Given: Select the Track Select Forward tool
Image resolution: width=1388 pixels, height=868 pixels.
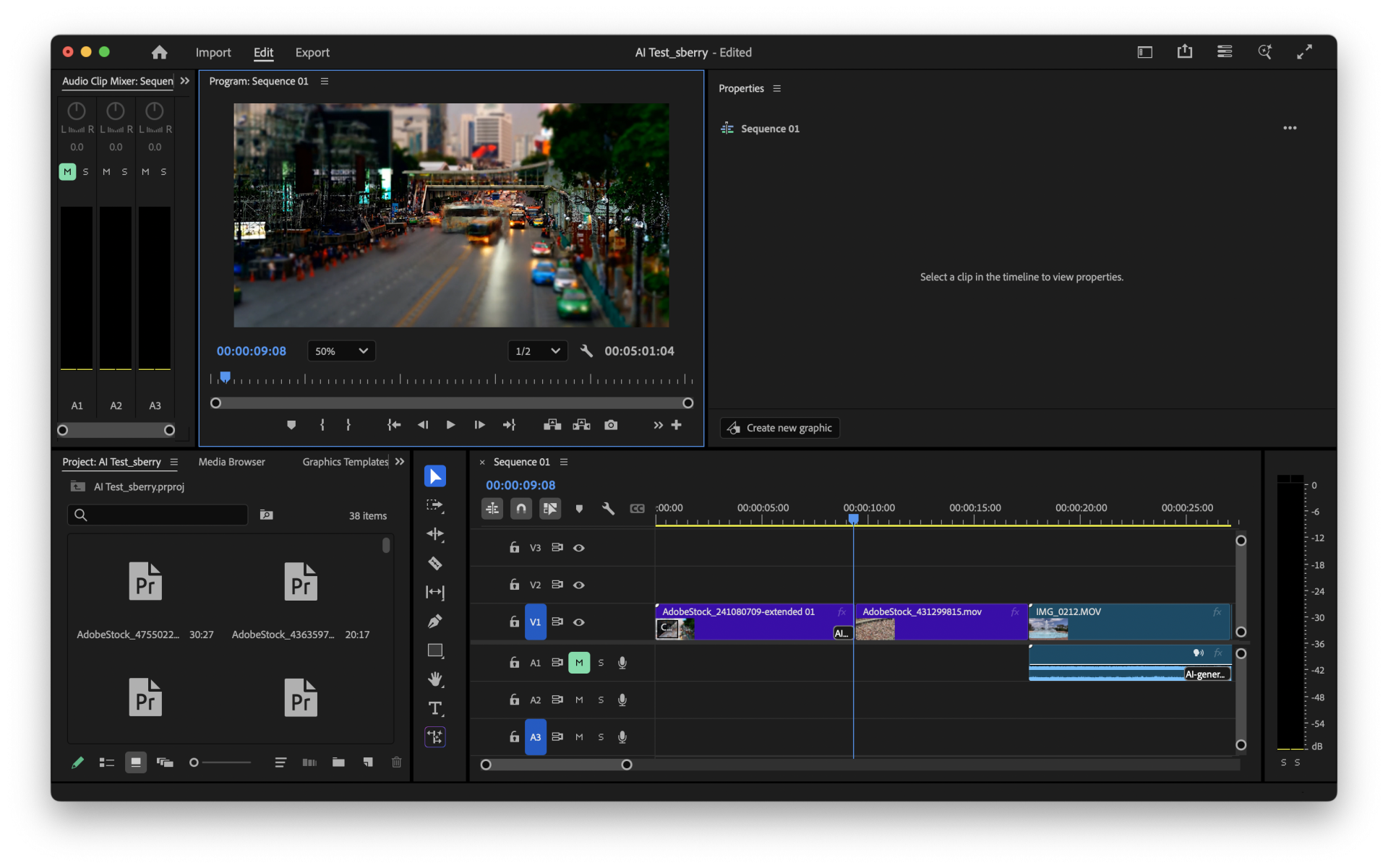Looking at the screenshot, I should pyautogui.click(x=435, y=506).
